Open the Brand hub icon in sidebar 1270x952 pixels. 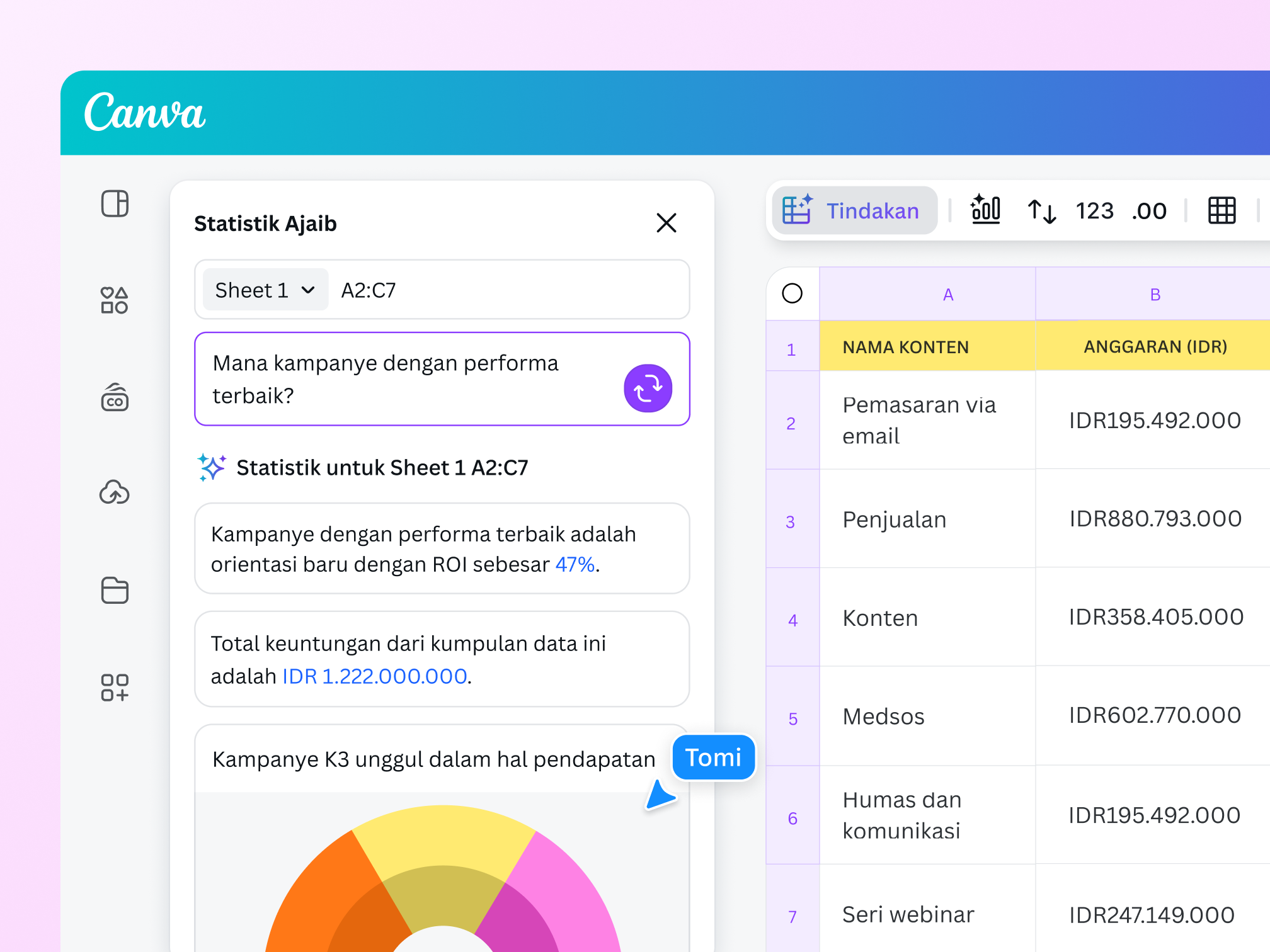coord(114,398)
